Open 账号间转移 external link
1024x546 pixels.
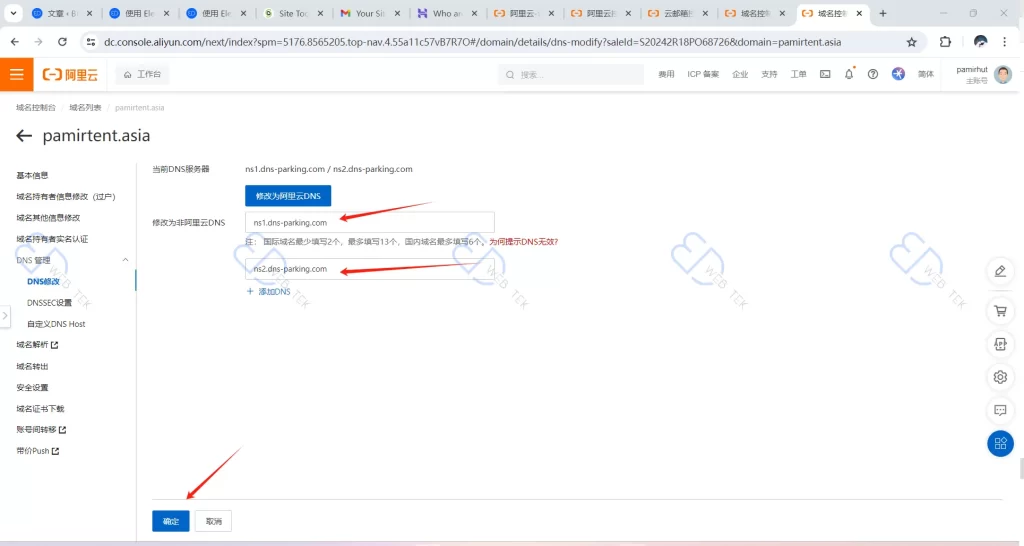41,430
